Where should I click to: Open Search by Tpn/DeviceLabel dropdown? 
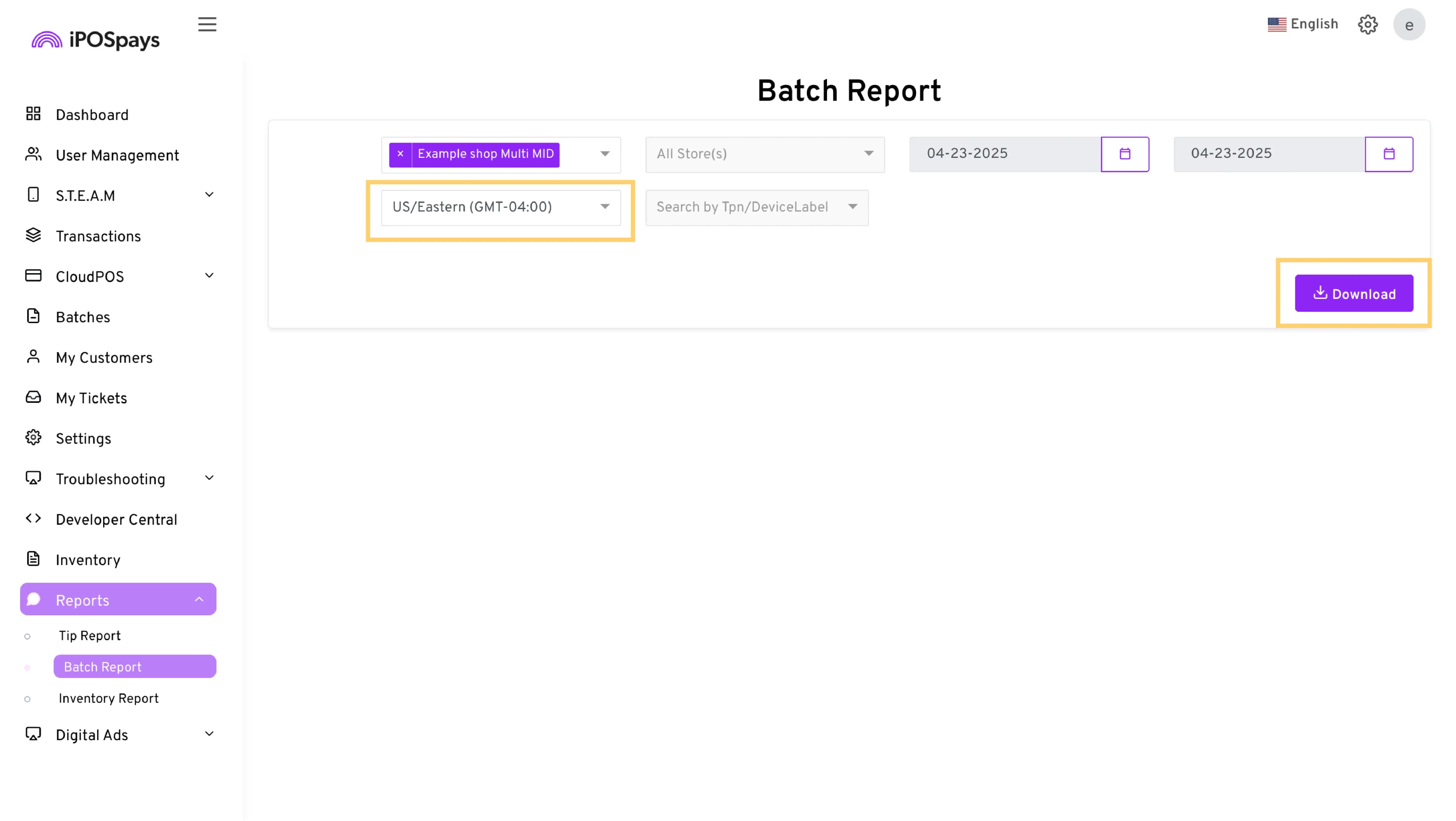[756, 207]
